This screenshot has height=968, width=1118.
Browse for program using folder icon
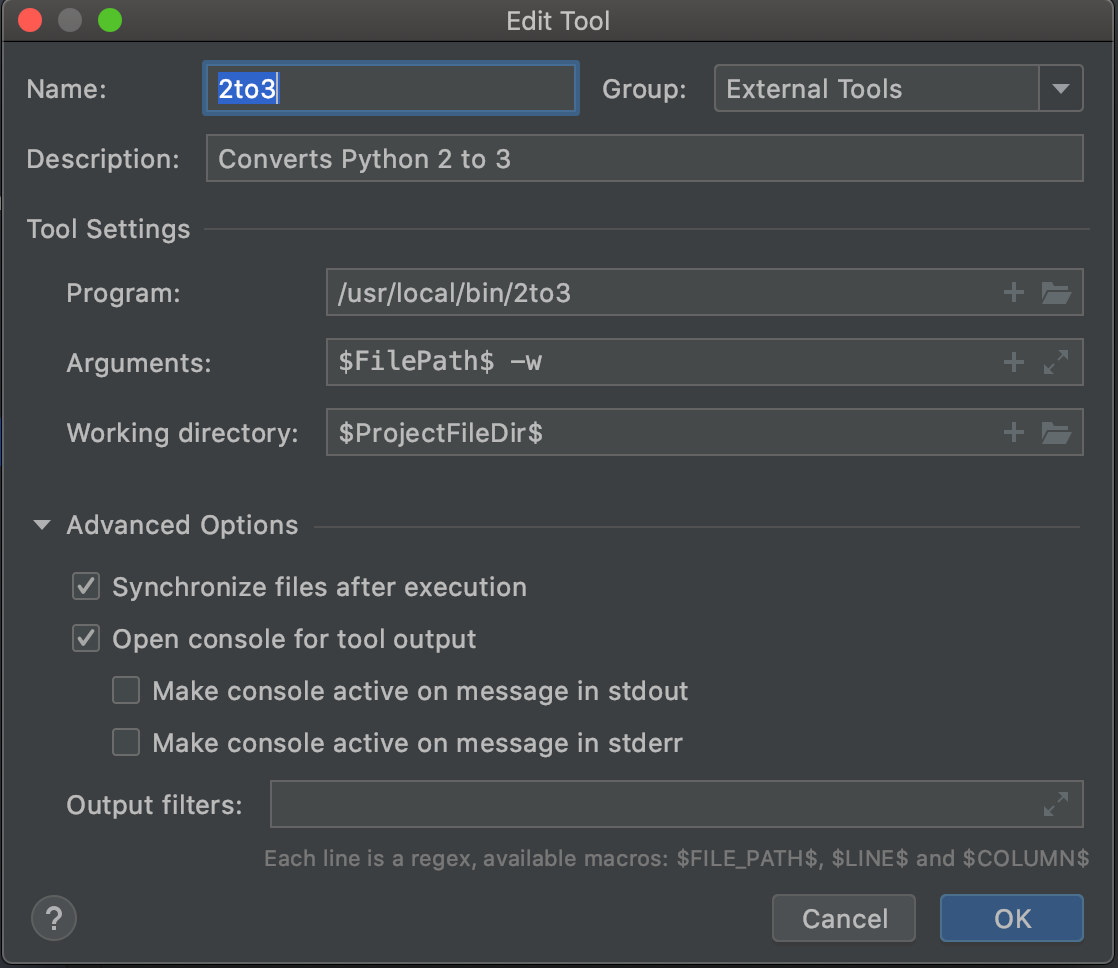(x=1056, y=293)
